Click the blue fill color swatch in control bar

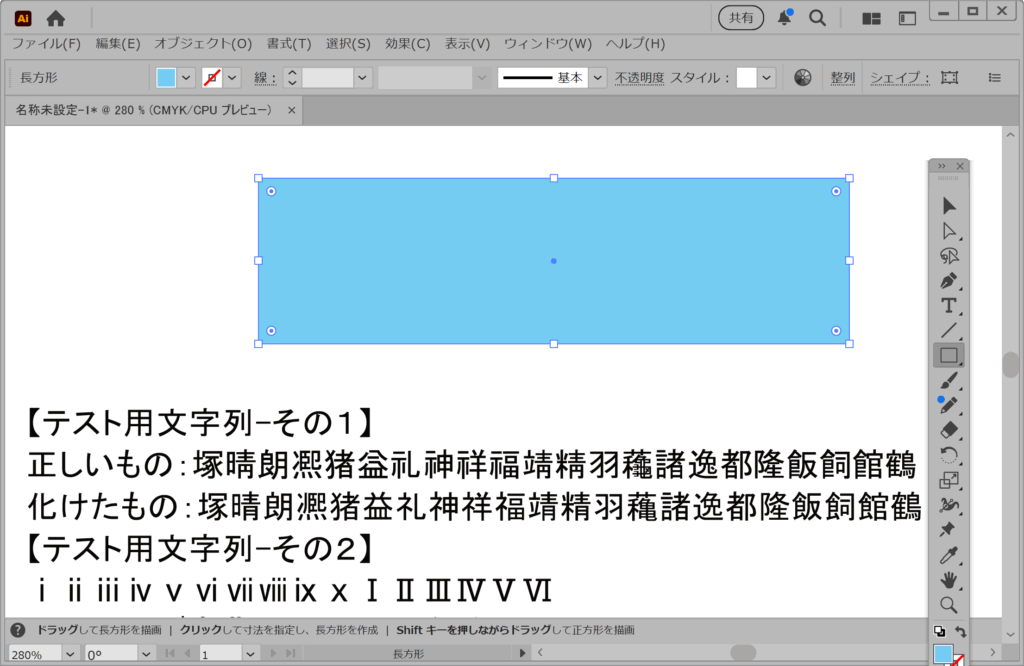[166, 77]
